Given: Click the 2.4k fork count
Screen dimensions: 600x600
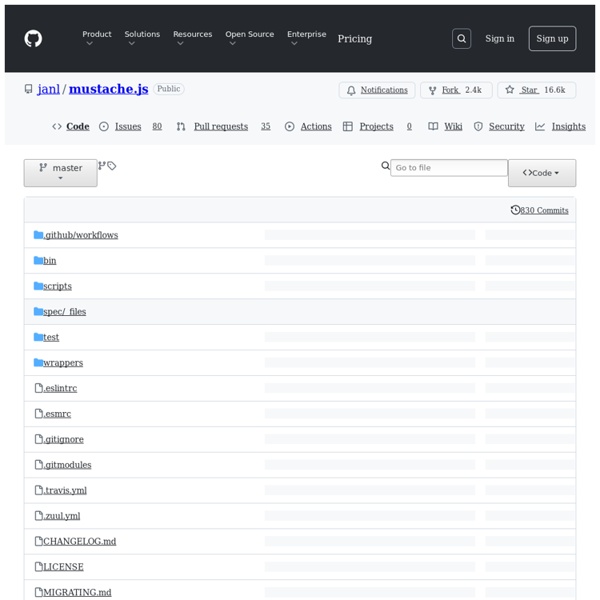Looking at the screenshot, I should pos(473,90).
